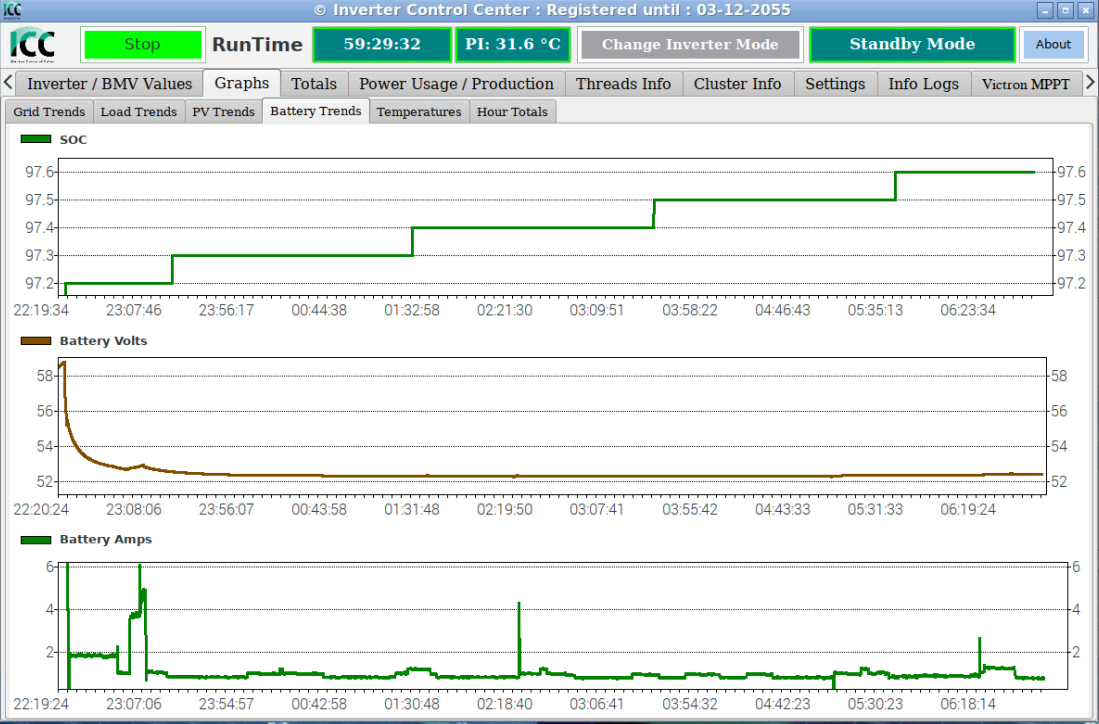Click the green Stop button
1099x724 pixels.
pyautogui.click(x=142, y=45)
